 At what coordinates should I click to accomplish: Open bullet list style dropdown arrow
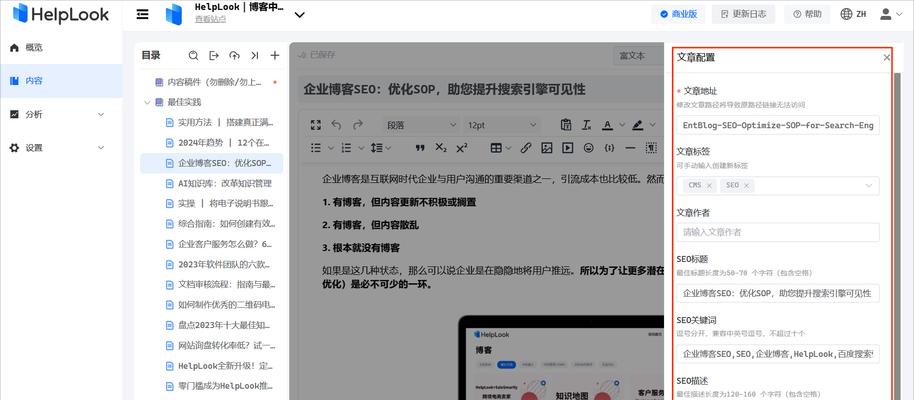331,148
